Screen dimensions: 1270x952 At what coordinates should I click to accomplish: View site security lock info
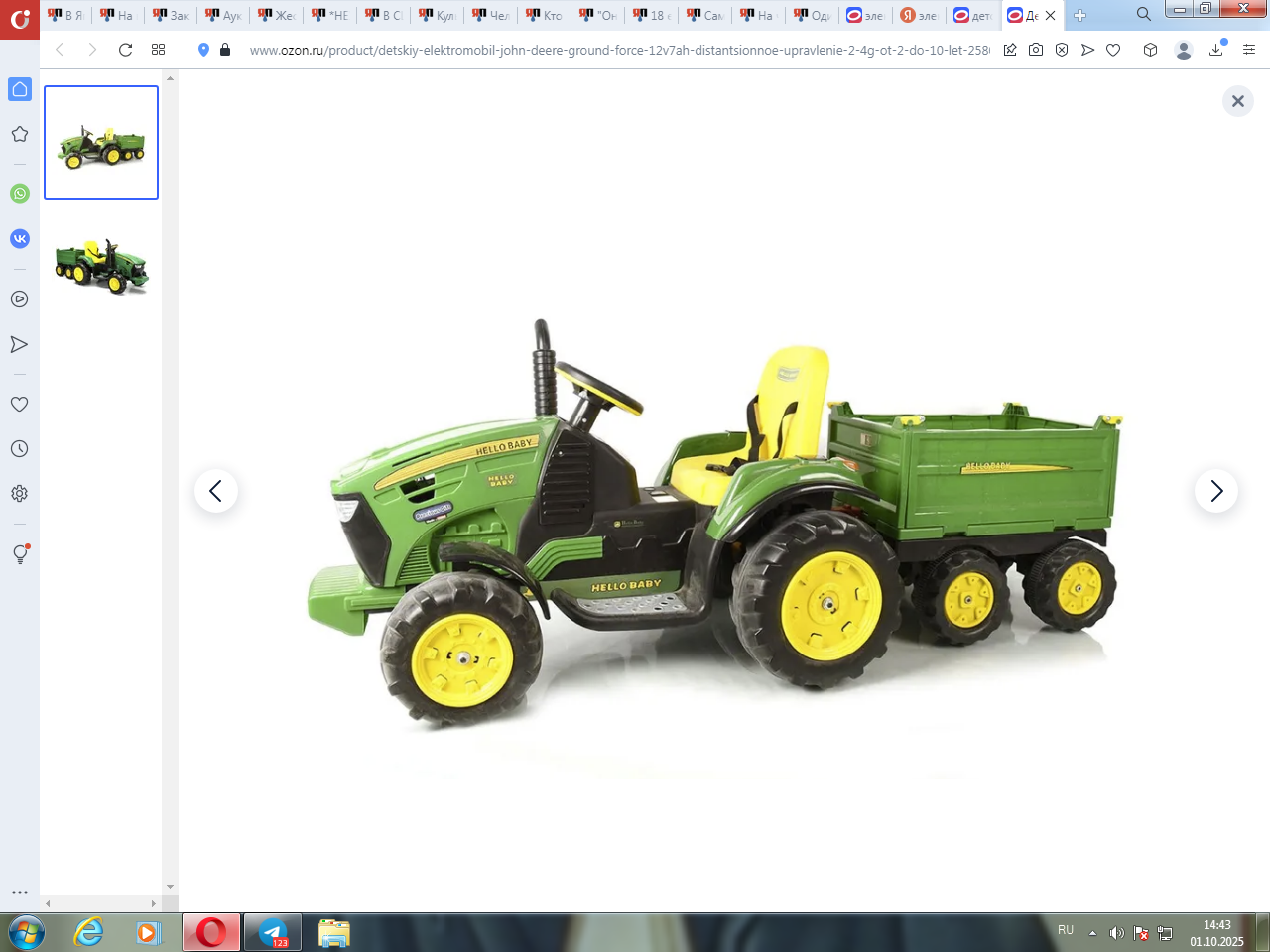(x=225, y=50)
